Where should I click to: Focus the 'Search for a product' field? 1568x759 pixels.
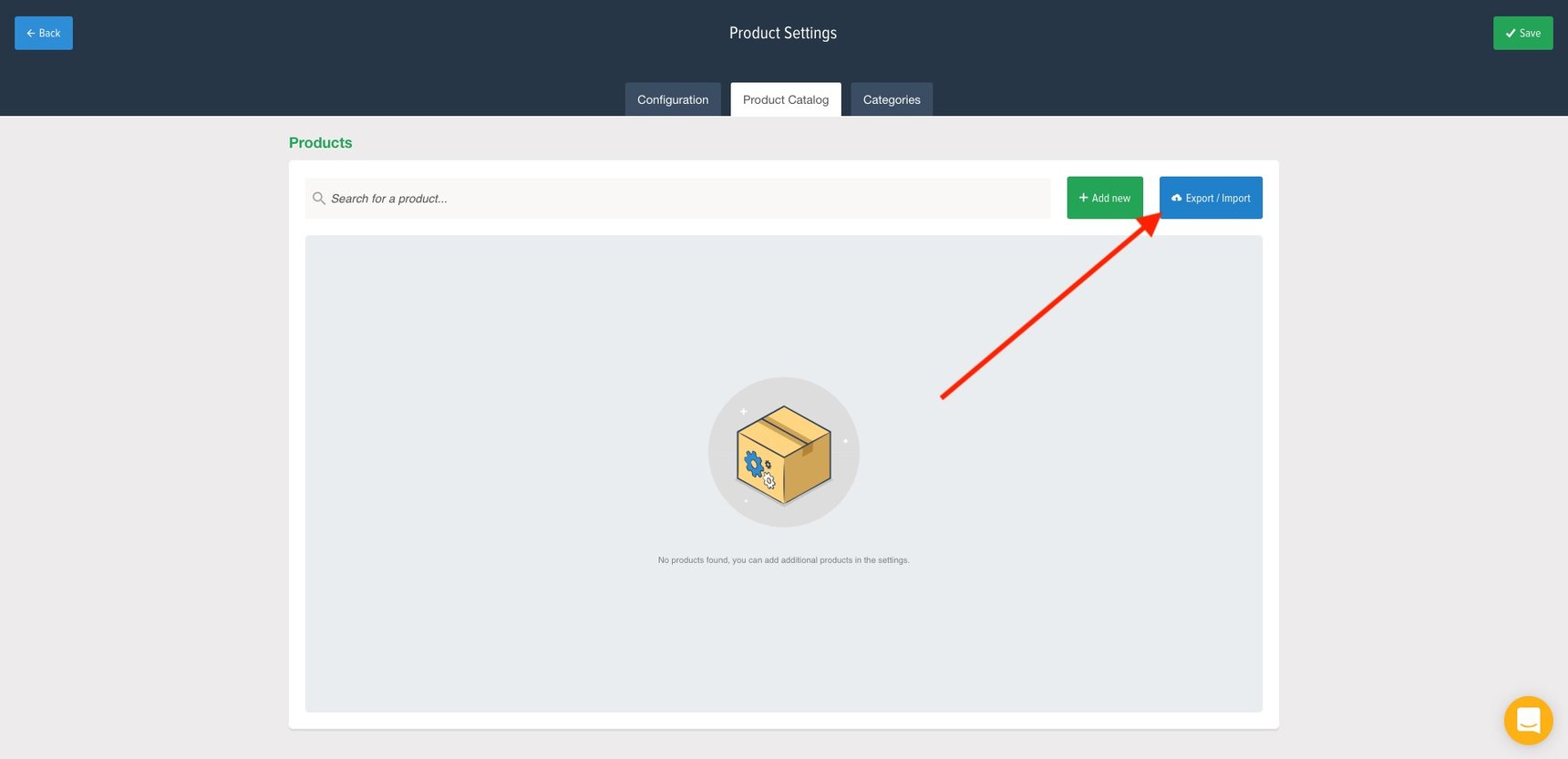click(684, 199)
